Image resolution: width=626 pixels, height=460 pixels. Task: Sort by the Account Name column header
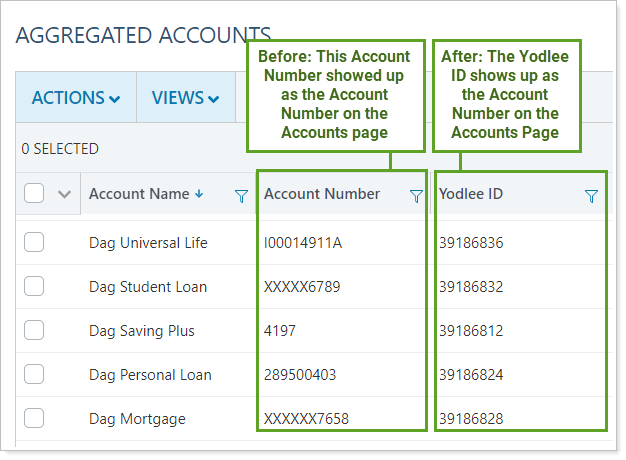tap(138, 194)
